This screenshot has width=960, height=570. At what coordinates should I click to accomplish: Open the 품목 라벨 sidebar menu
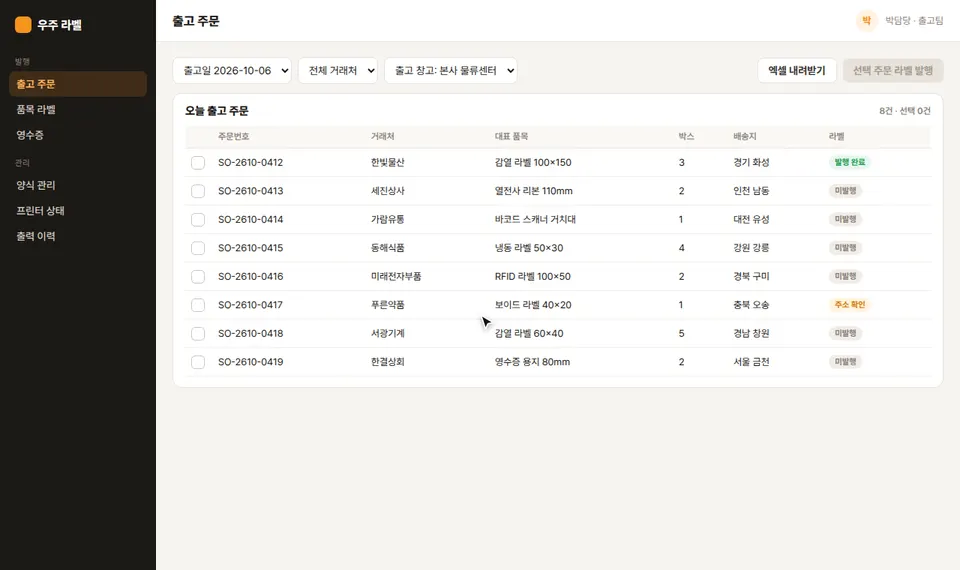[78, 110]
